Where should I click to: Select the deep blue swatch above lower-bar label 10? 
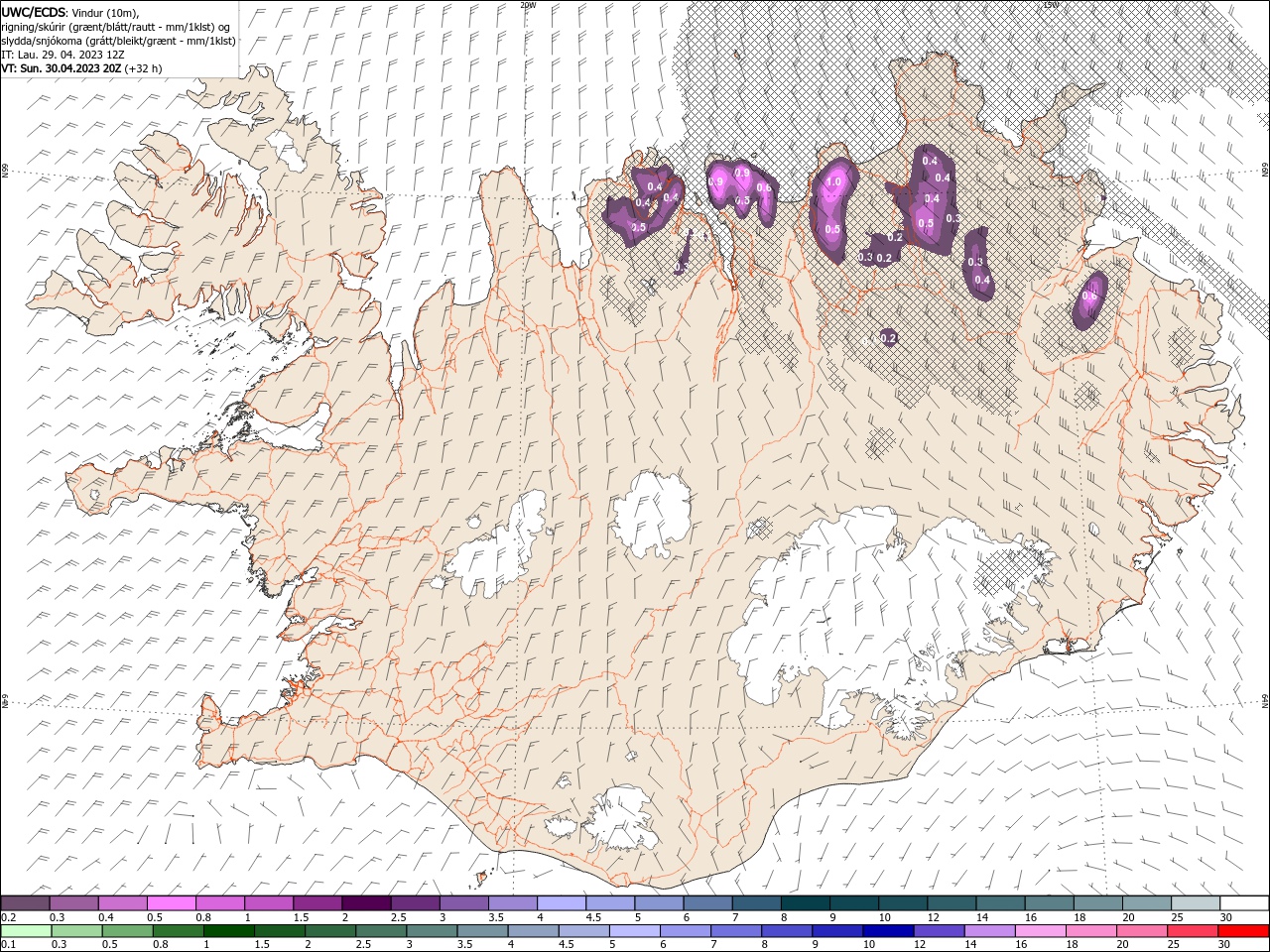887,931
